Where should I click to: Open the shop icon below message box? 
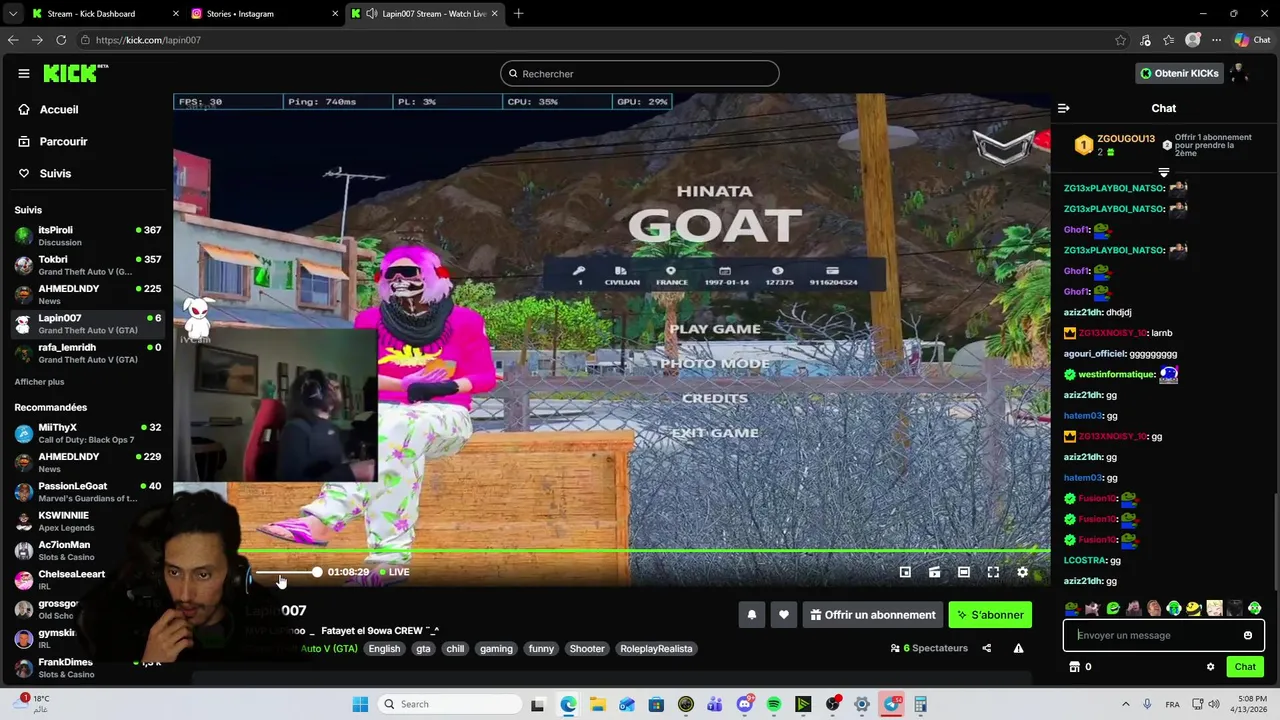coord(1075,667)
